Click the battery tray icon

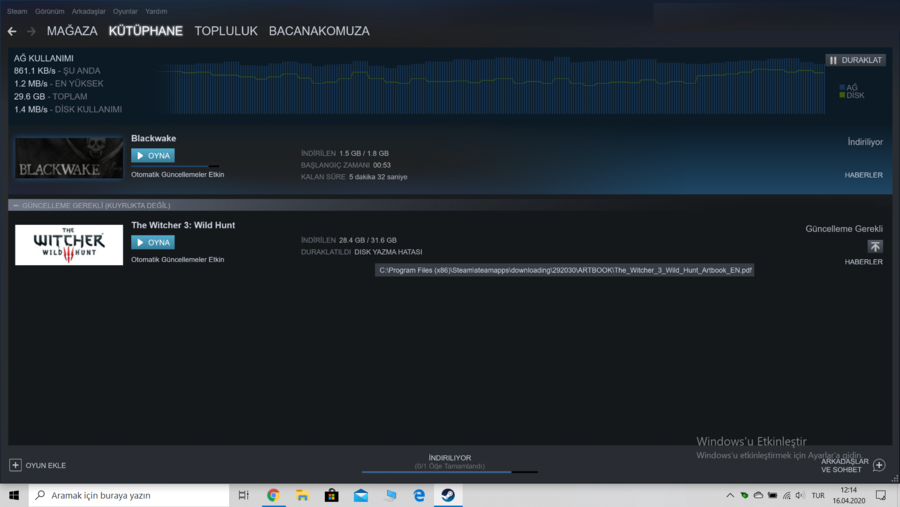(x=773, y=496)
